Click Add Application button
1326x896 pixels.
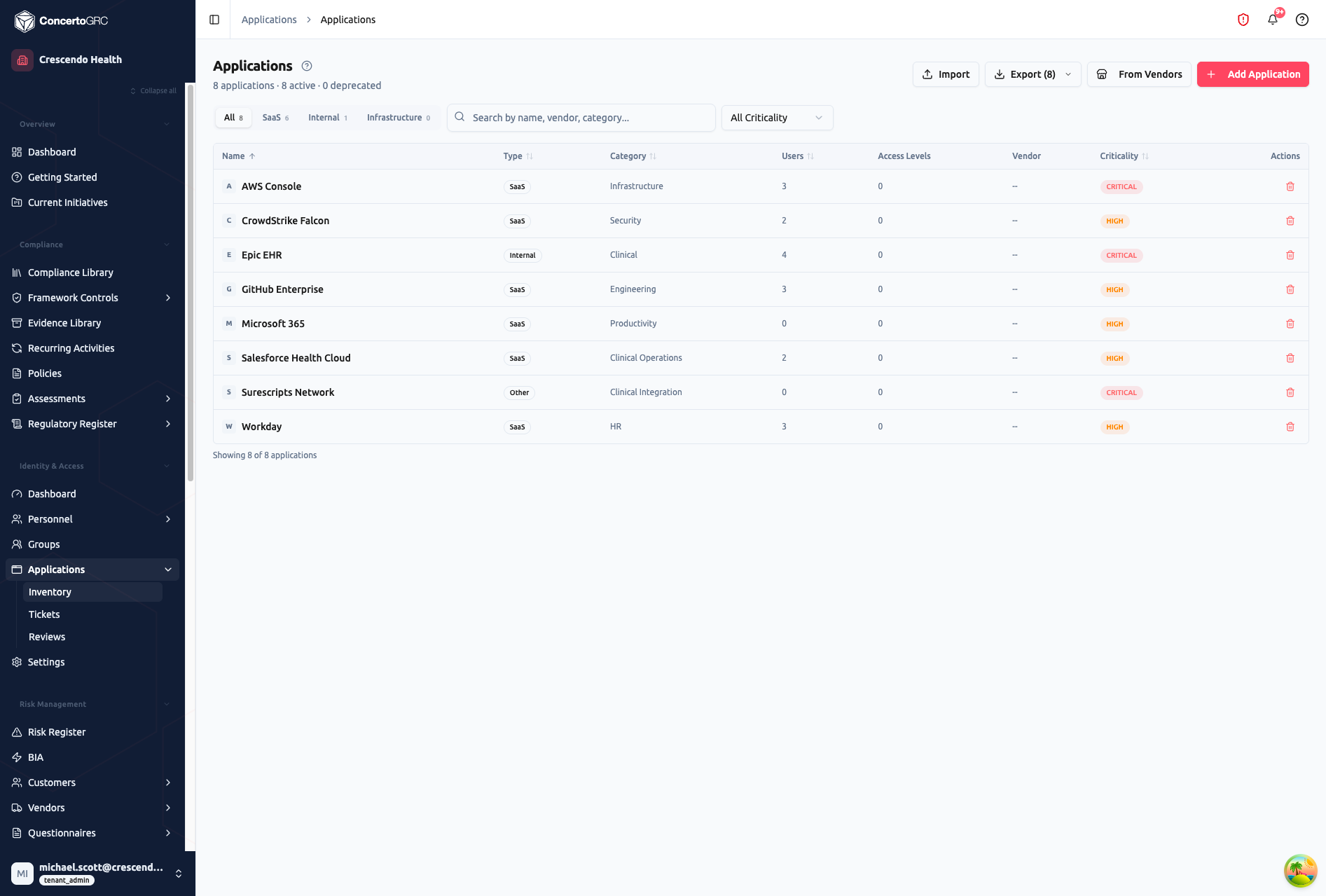[x=1252, y=74]
